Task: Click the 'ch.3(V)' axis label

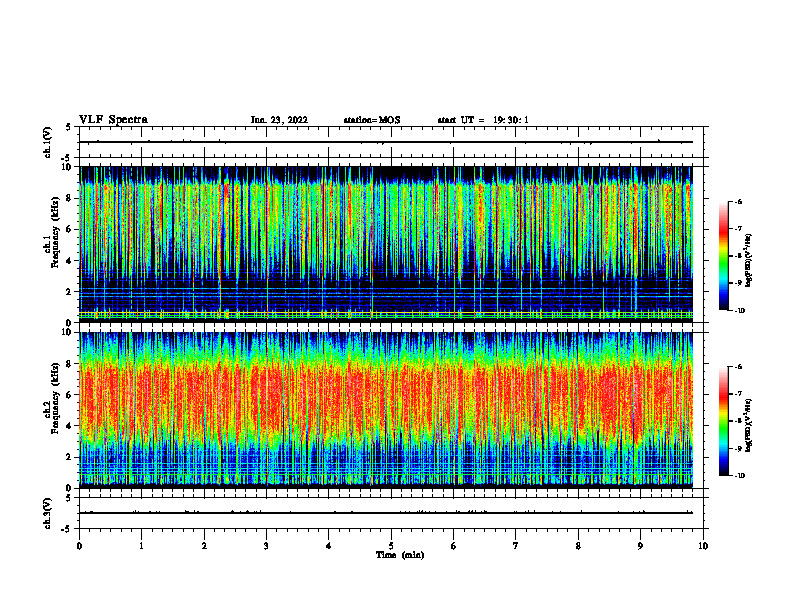Action: click(x=47, y=513)
